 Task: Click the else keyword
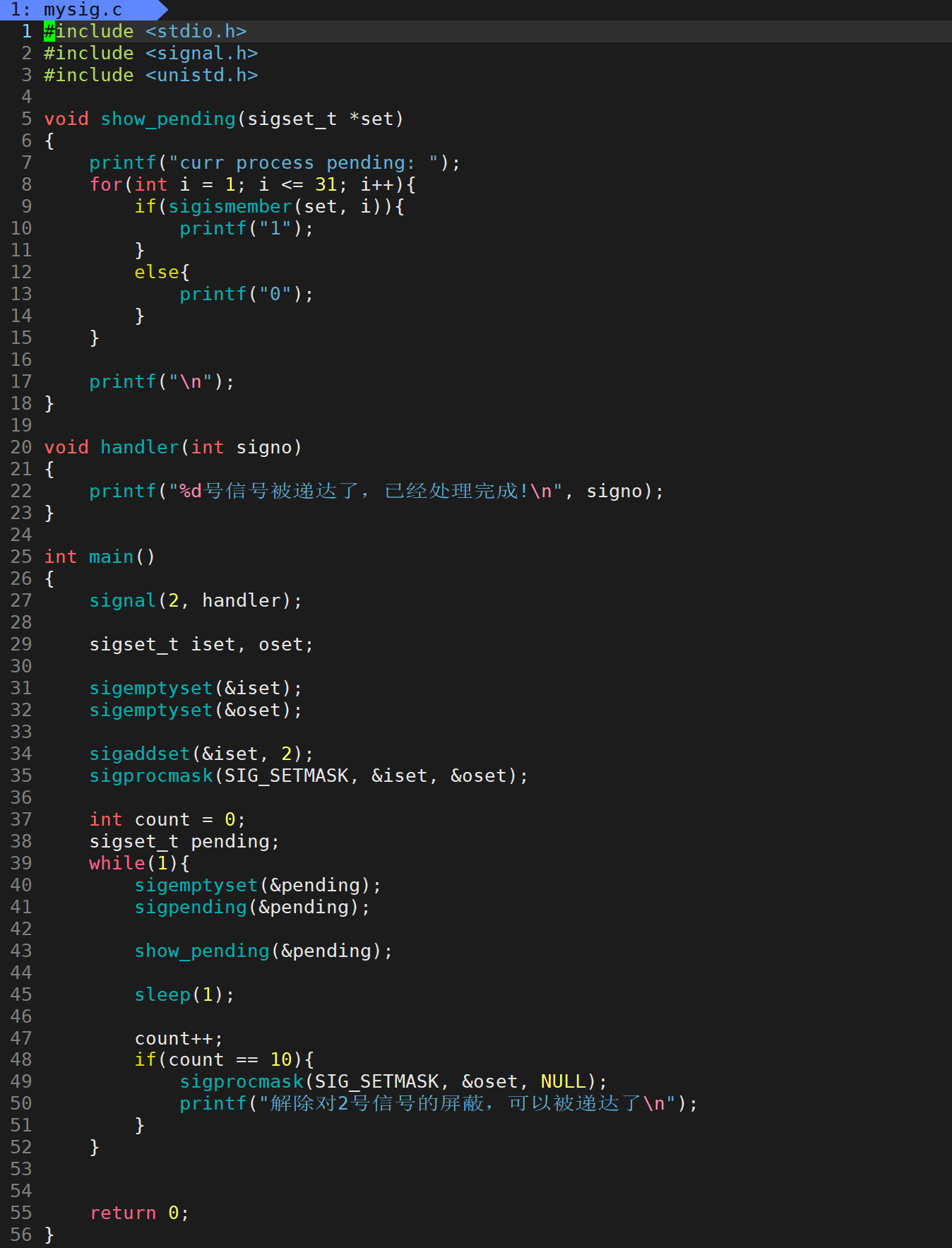157,272
